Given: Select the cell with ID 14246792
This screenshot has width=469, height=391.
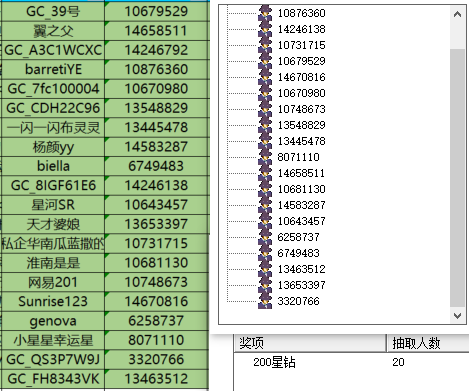Looking at the screenshot, I should (156, 50).
